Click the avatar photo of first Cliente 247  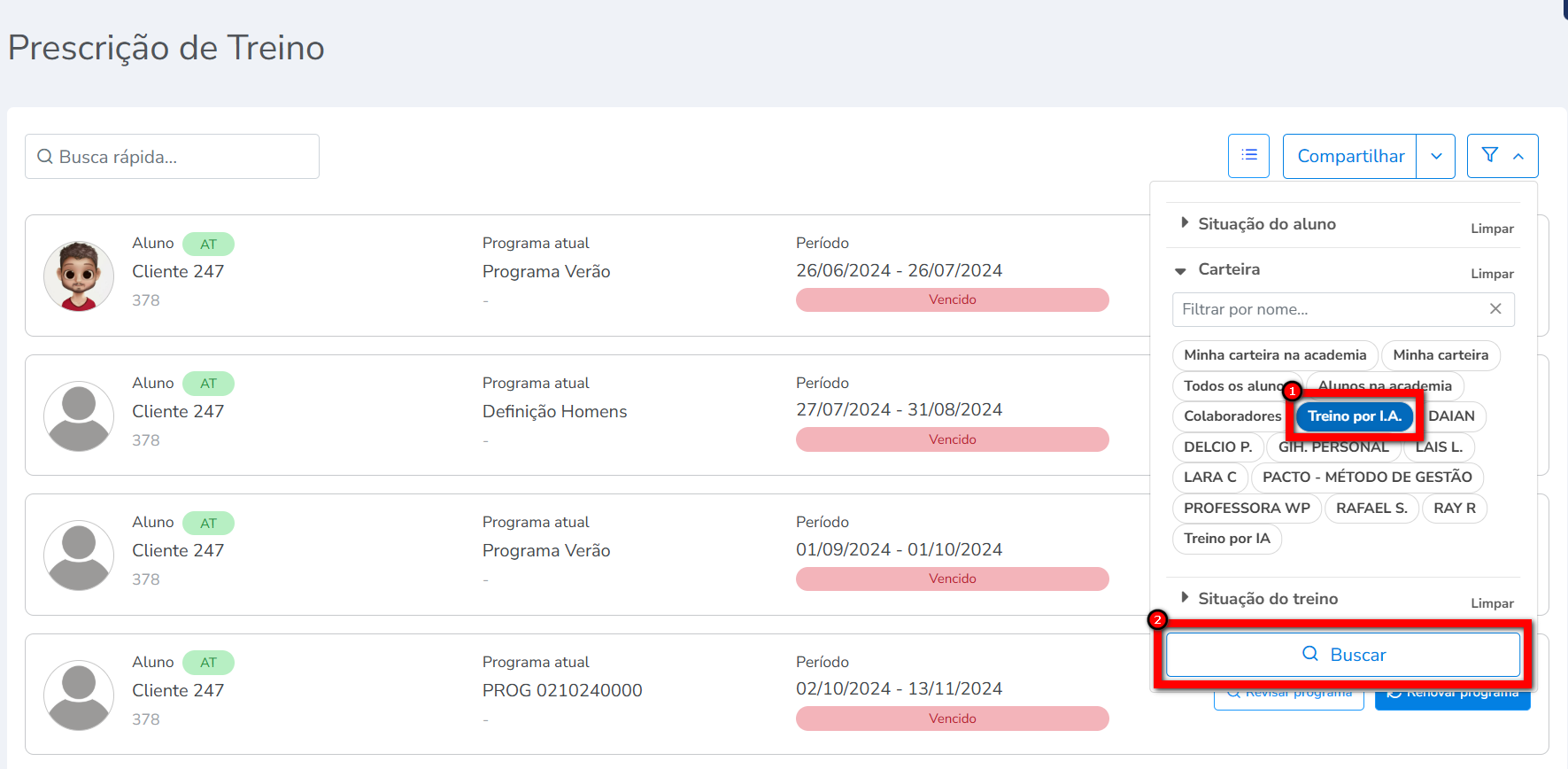tap(79, 276)
